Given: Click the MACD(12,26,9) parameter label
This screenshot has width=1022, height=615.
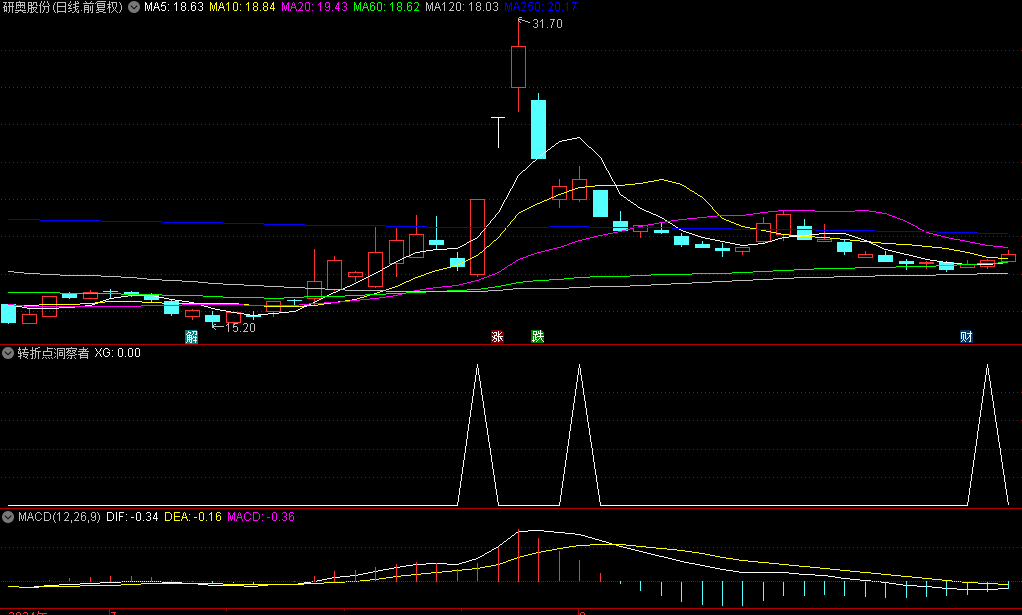Looking at the screenshot, I should 58,517.
